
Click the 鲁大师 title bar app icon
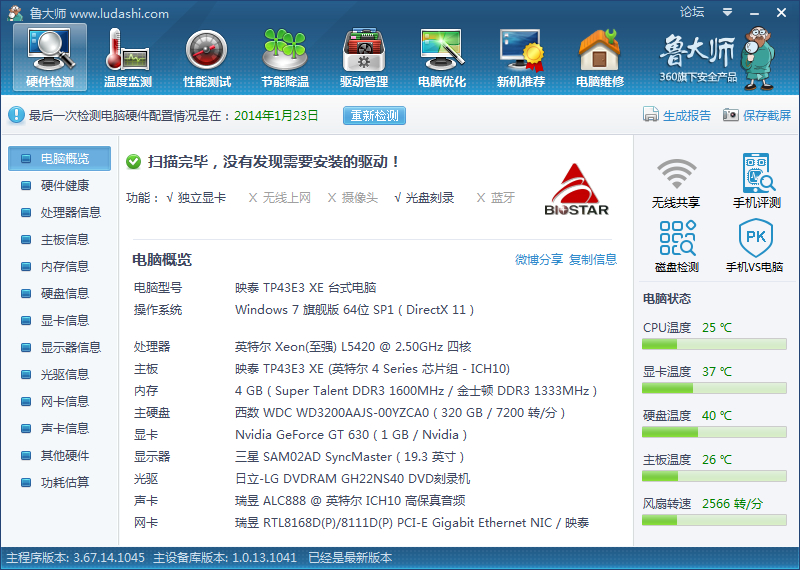[15, 13]
